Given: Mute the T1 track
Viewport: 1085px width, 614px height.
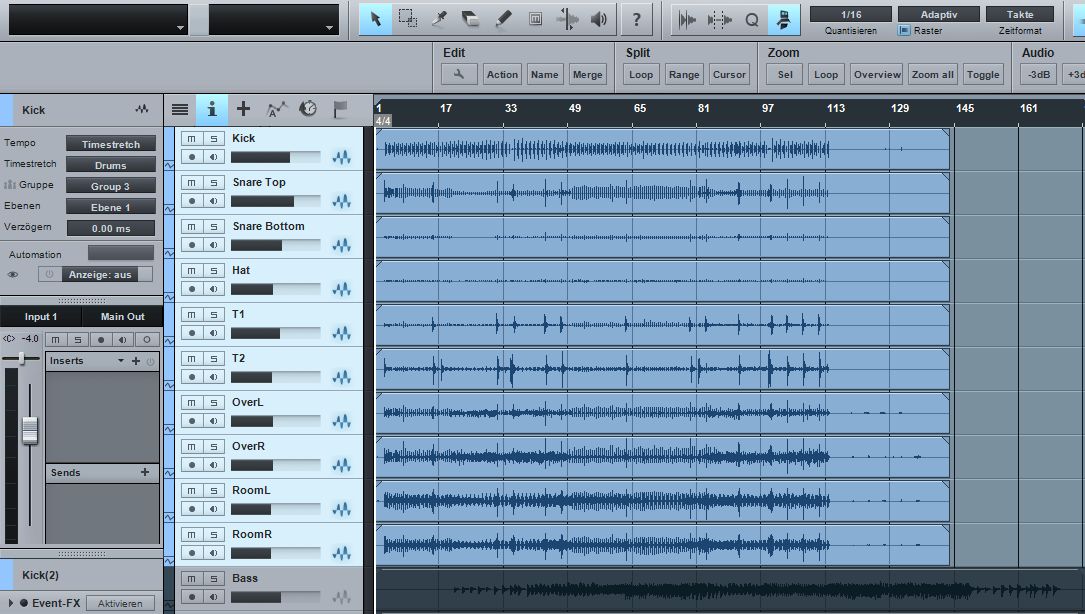Looking at the screenshot, I should pyautogui.click(x=192, y=314).
